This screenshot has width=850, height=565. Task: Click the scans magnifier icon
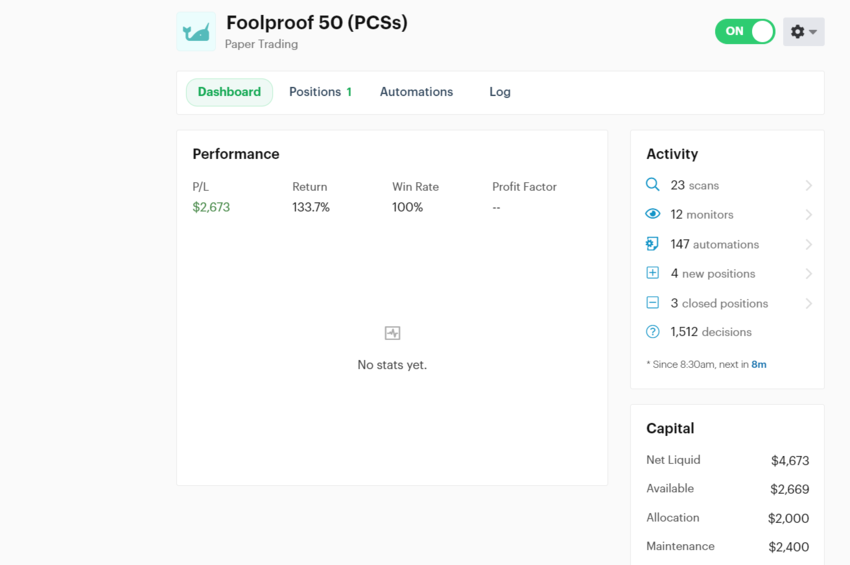(x=652, y=185)
